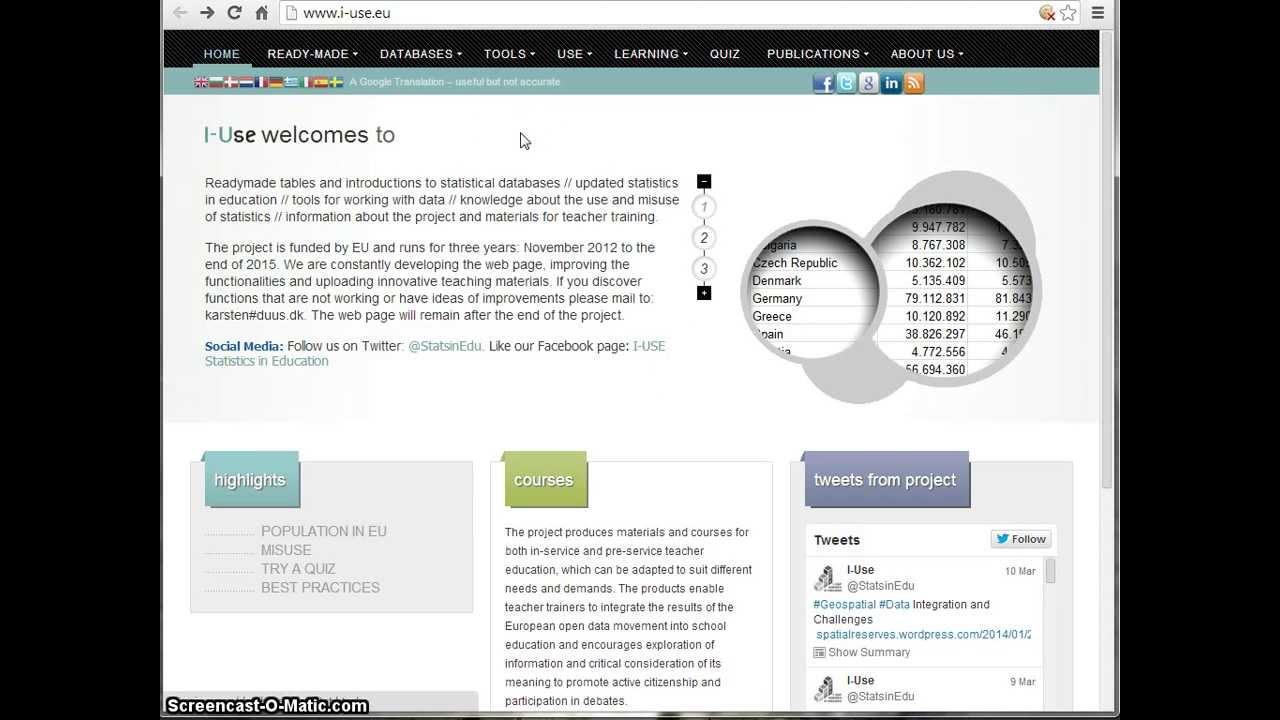
Task: Open the QUIZ menu item
Action: tap(725, 54)
